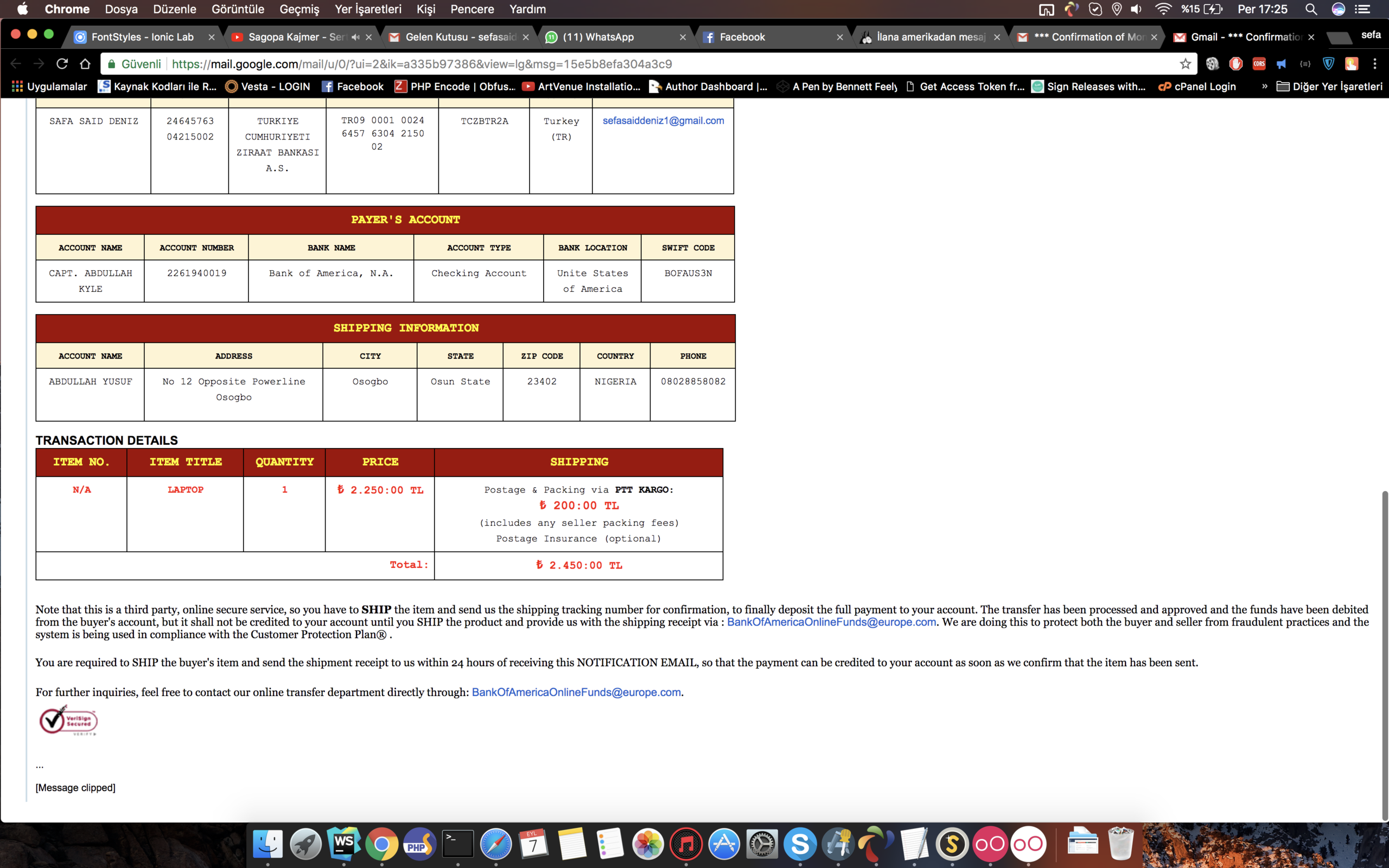Open the cPanel Login bookmark
1389x868 pixels.
[x=1197, y=86]
